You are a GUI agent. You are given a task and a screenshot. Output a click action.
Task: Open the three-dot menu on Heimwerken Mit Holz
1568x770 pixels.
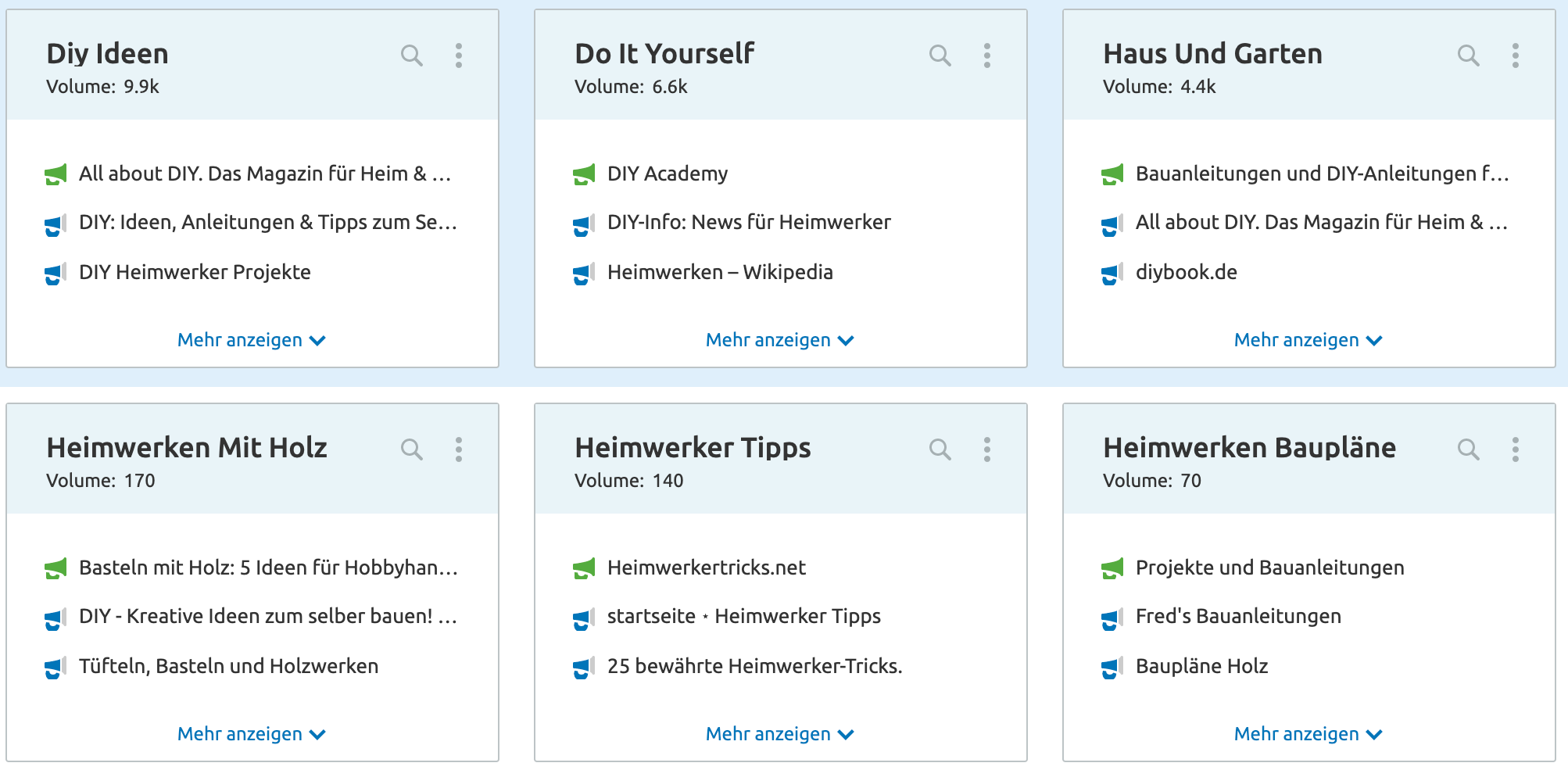(x=459, y=449)
